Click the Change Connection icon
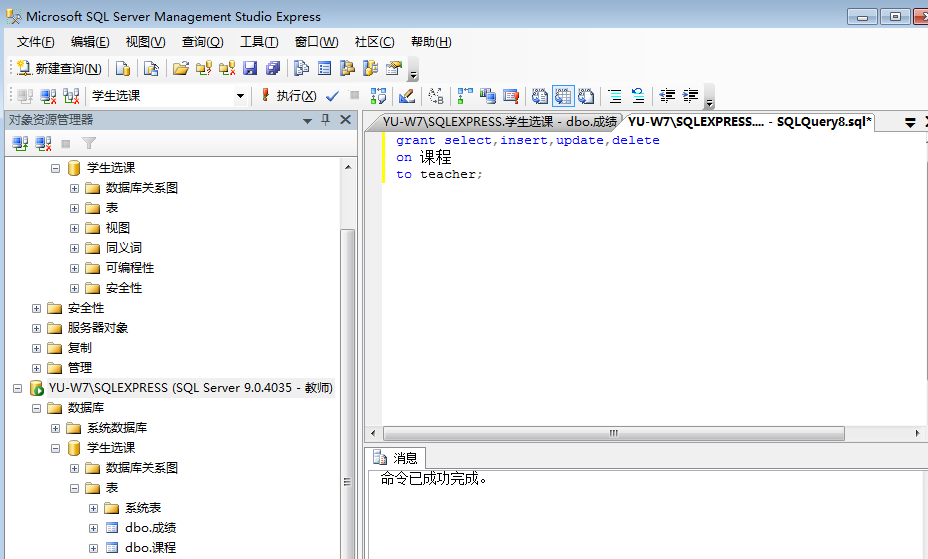Screen dimensions: 928x559 pos(72,96)
